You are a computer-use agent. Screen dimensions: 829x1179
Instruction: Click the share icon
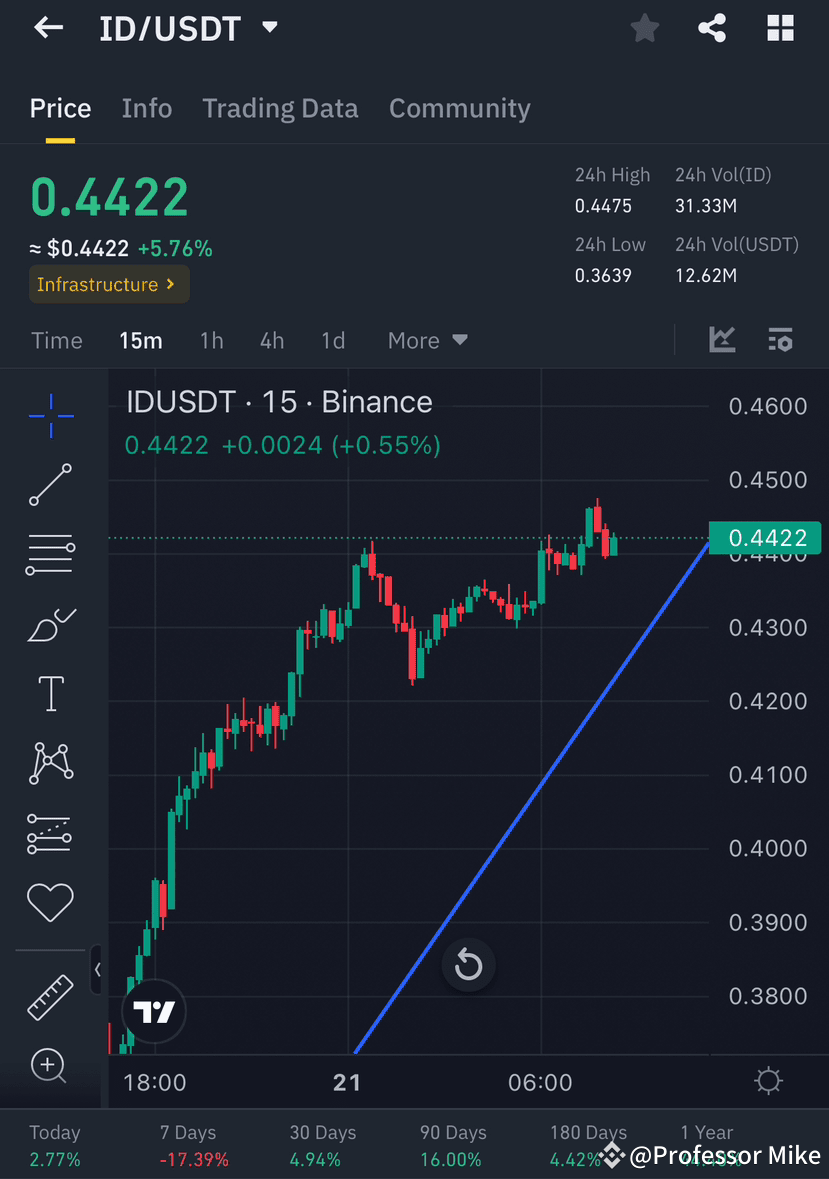tap(712, 28)
